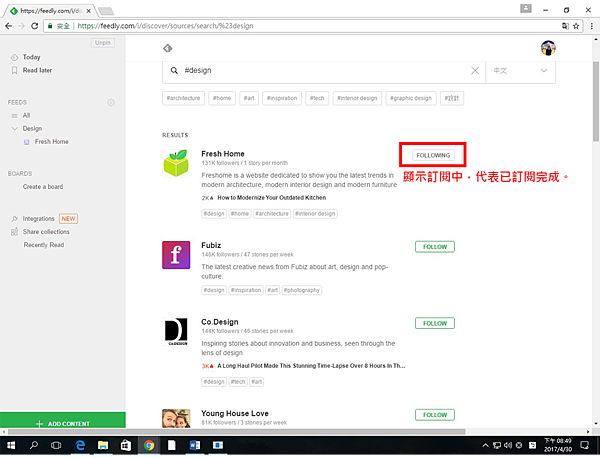Open Share collections
This screenshot has height=458, width=600.
coord(46,232)
